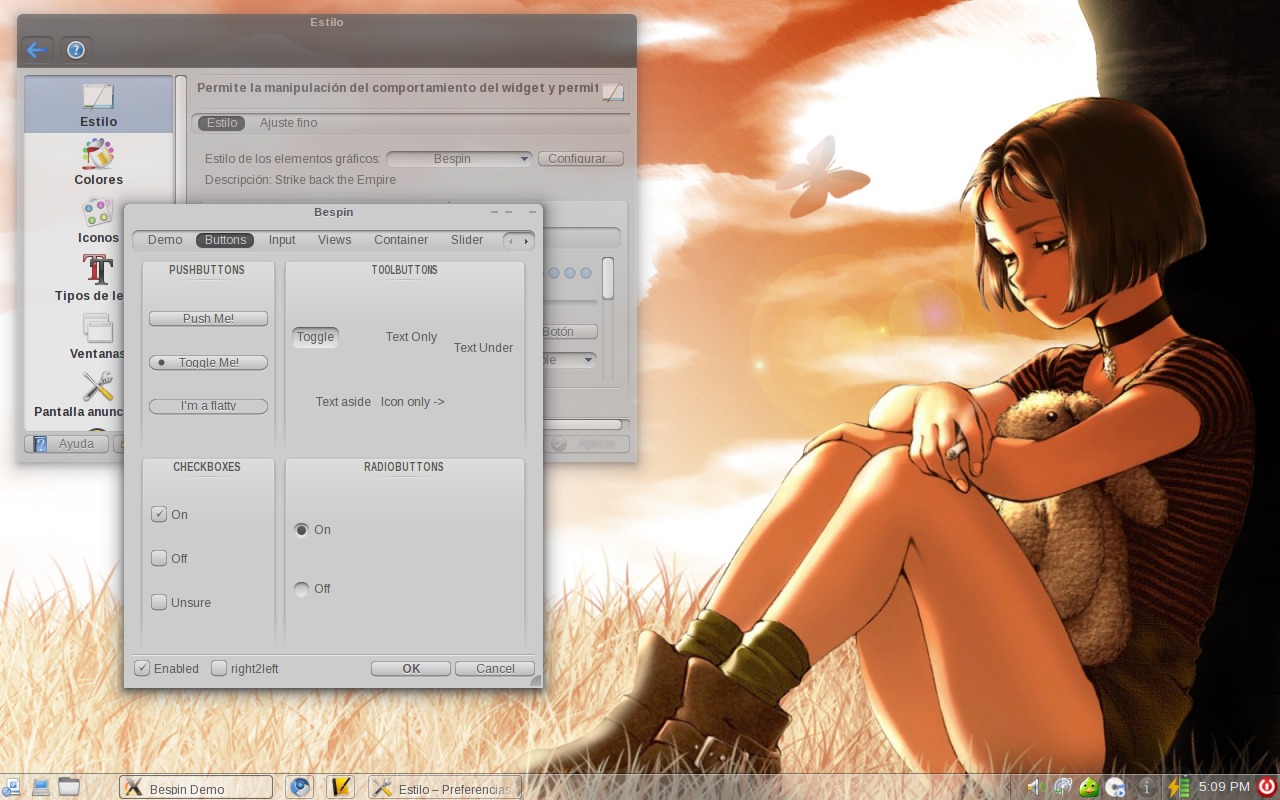The width and height of the screenshot is (1280, 800).
Task: Click the "I'm a flatty" button
Action: click(208, 406)
